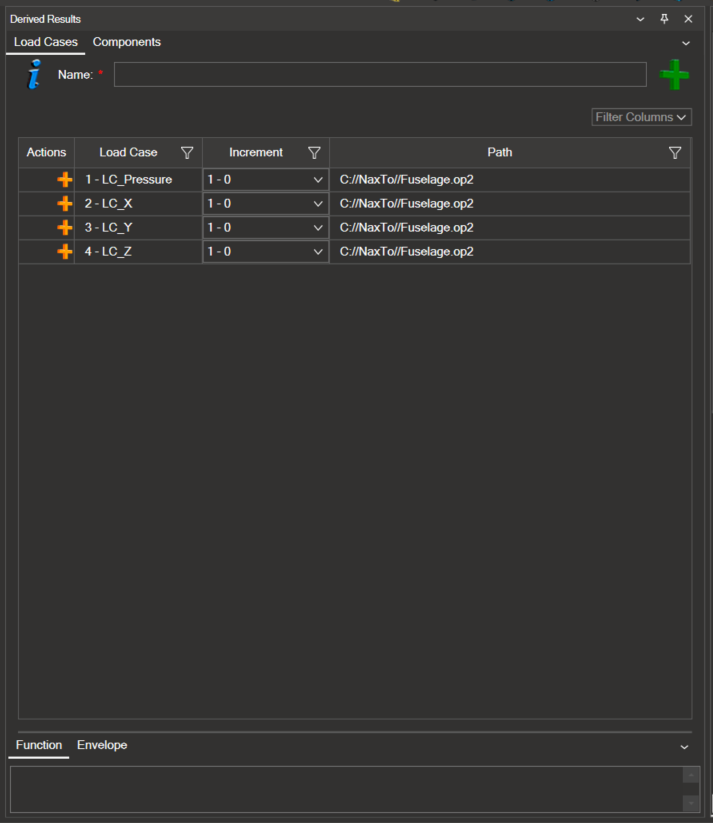Image resolution: width=713 pixels, height=823 pixels.
Task: Expand Increment dropdown for LC_Z row
Action: tap(318, 252)
